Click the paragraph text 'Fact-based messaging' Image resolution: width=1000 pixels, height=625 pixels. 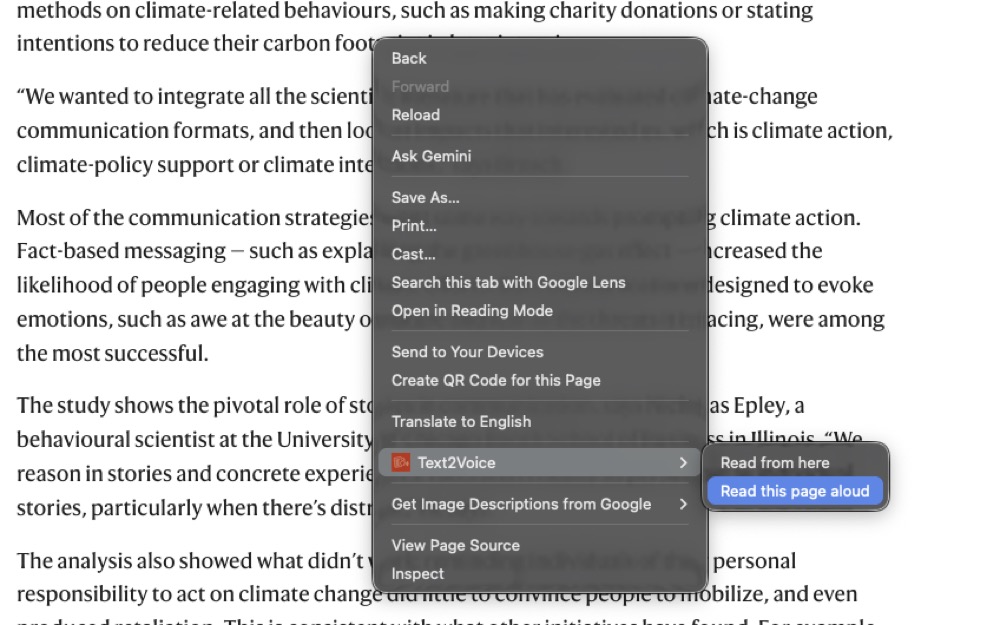click(x=121, y=251)
